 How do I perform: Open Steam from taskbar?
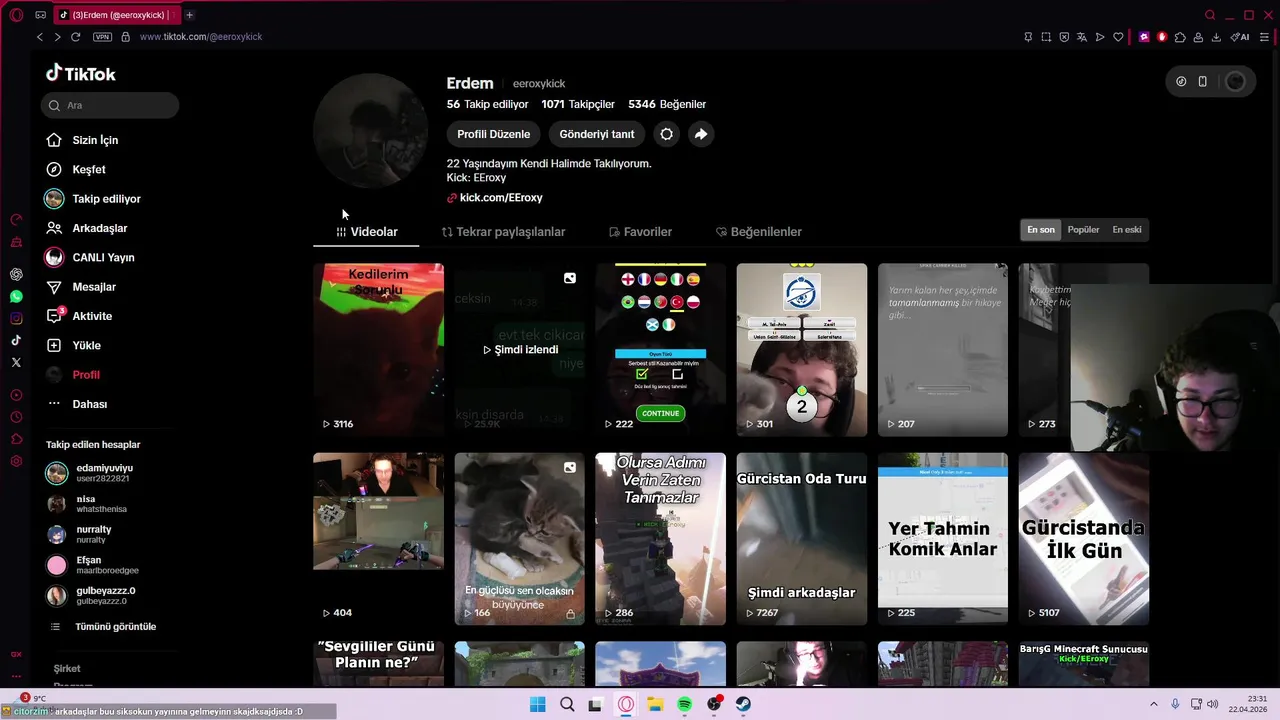click(x=744, y=704)
